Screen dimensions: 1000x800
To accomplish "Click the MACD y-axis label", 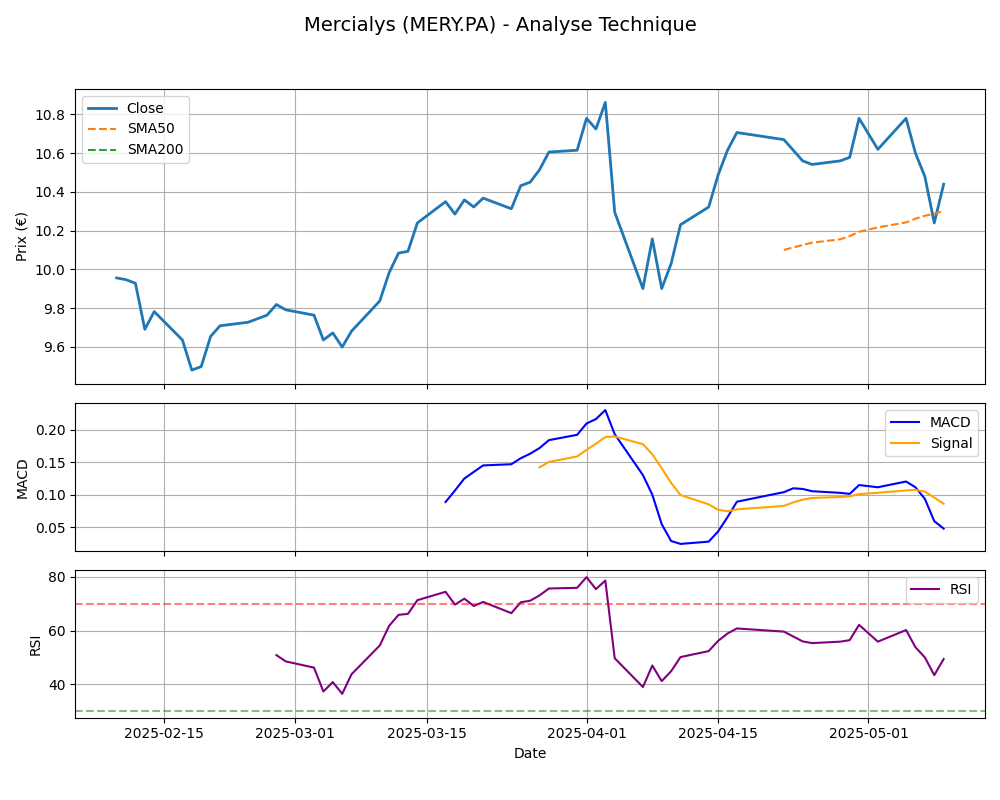I will pyautogui.click(x=22, y=479).
